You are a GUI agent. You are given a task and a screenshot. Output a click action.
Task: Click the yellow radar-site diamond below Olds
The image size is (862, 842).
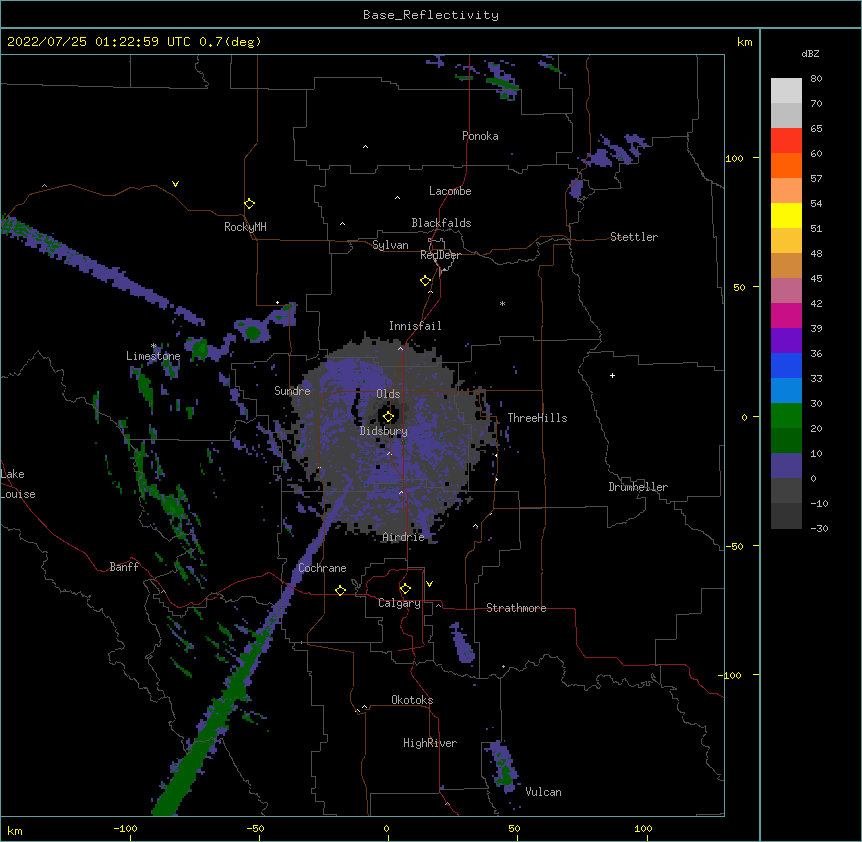389,417
